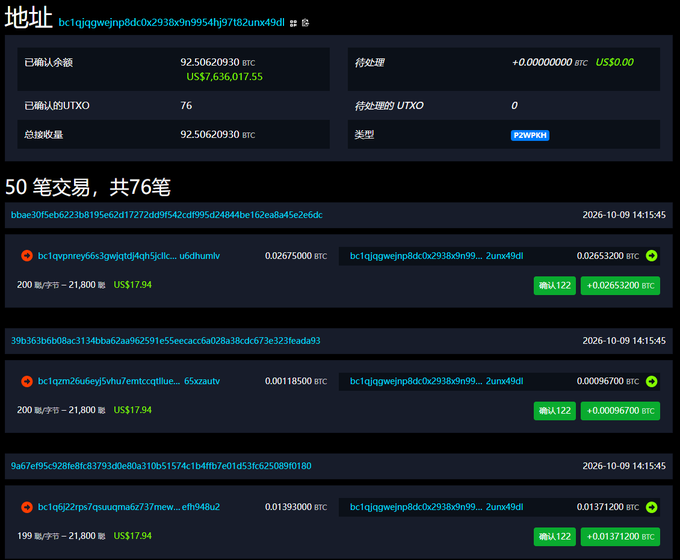
Task: Select fee US$17.94 in bbae30f5 transaction
Action: (133, 285)
